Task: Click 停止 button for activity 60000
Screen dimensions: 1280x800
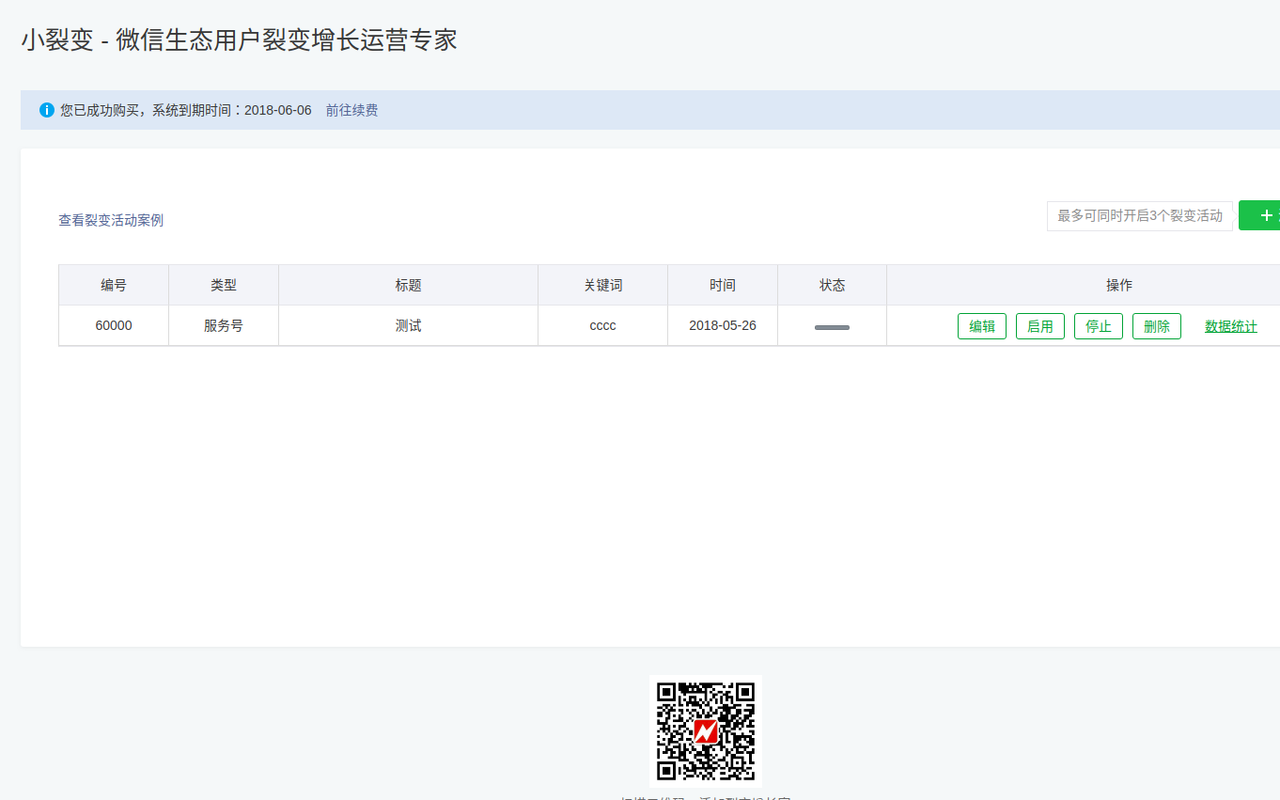Action: [1098, 326]
